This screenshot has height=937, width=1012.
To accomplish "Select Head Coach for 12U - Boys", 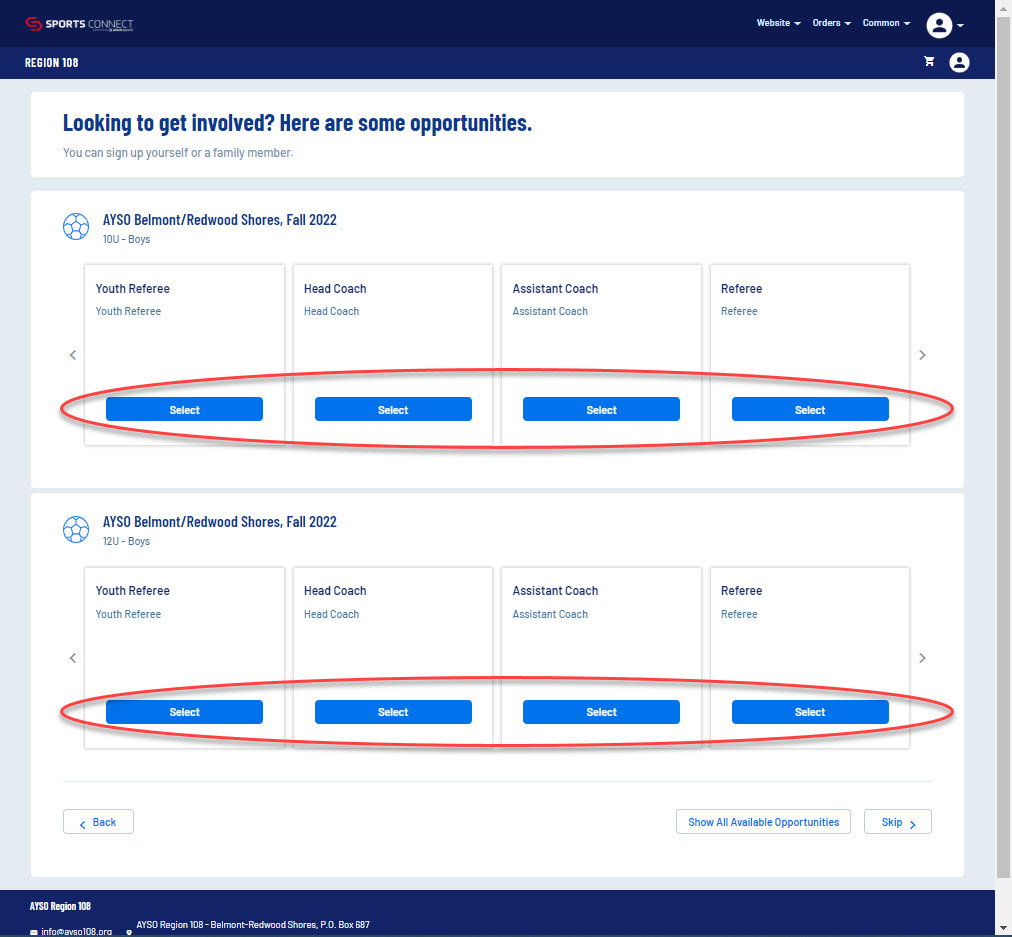I will coord(393,712).
